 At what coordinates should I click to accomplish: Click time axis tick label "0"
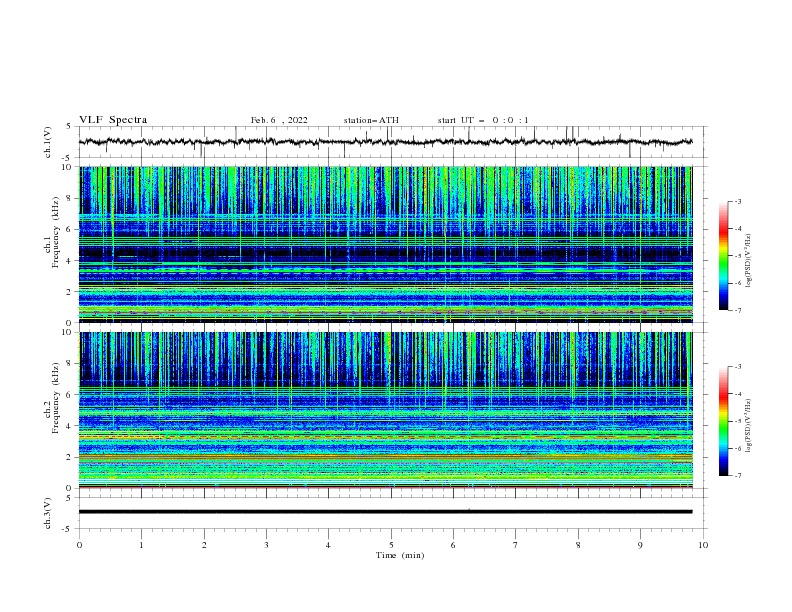[x=79, y=545]
